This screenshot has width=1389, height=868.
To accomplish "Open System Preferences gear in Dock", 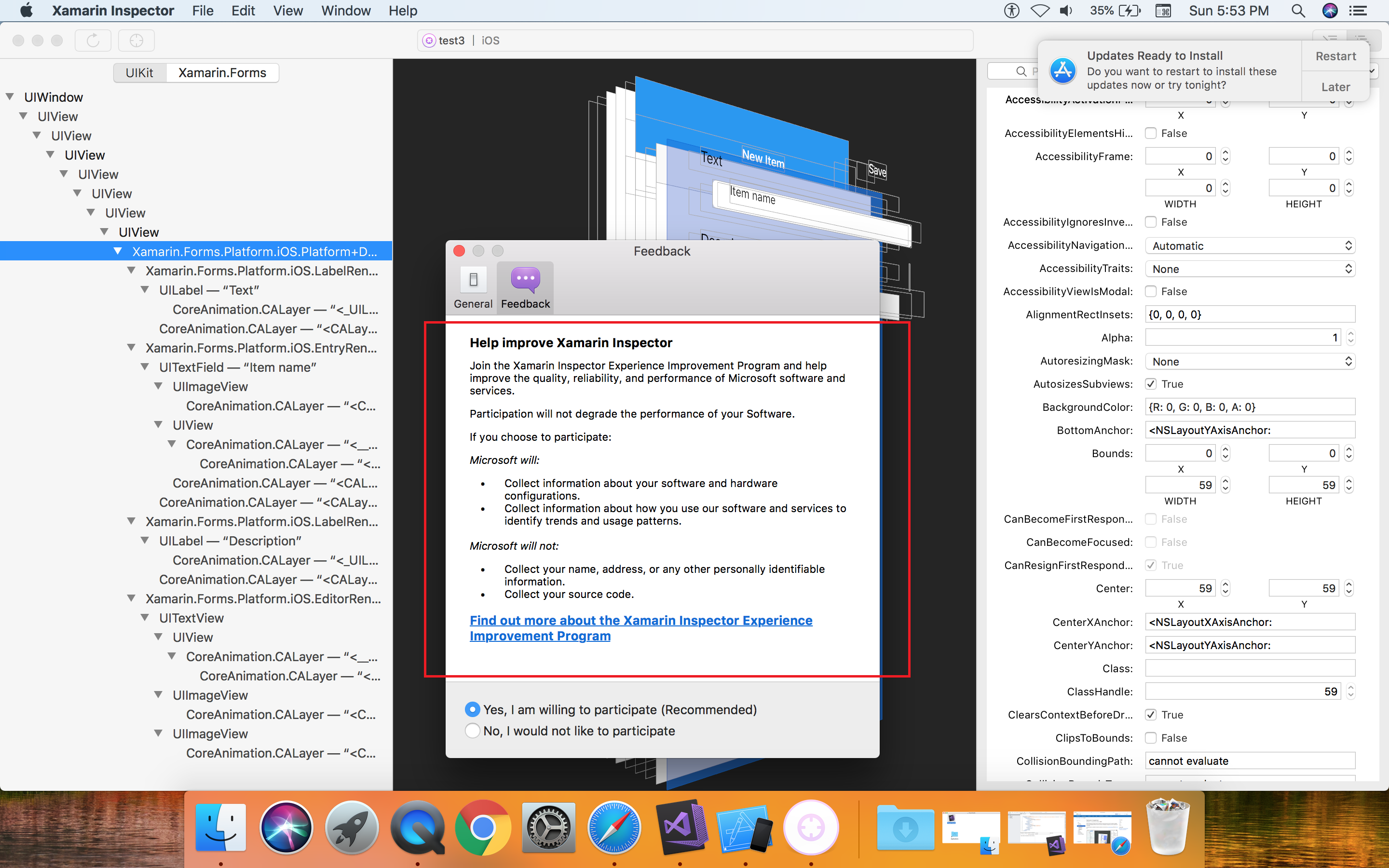I will click(549, 827).
